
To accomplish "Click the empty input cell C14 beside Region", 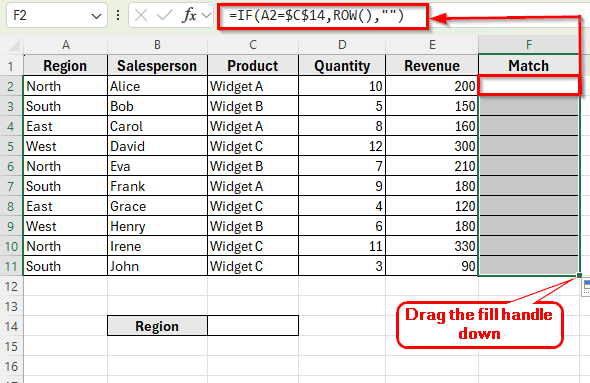I will pyautogui.click(x=253, y=326).
